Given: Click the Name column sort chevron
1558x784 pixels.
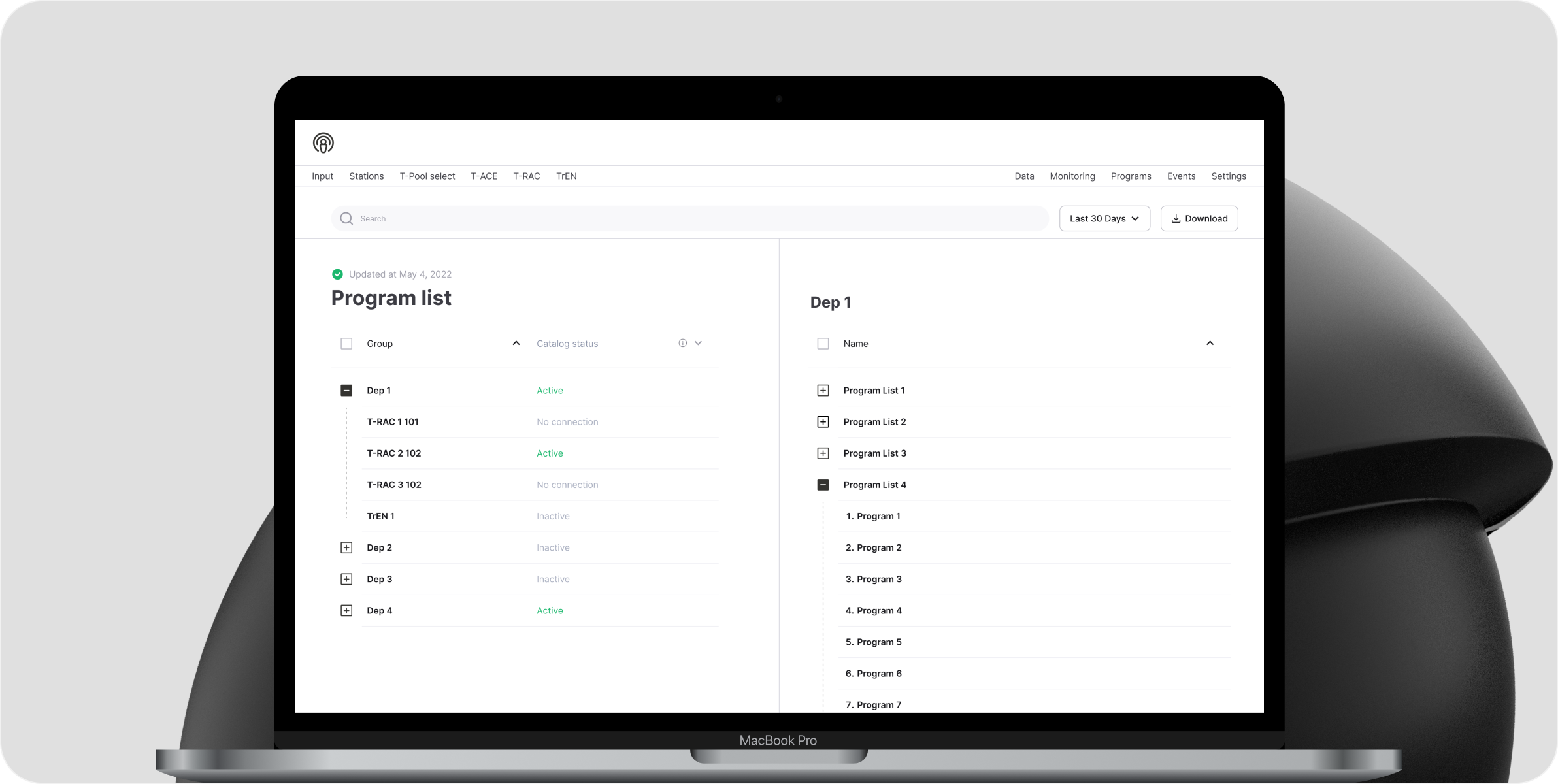Looking at the screenshot, I should (1210, 343).
